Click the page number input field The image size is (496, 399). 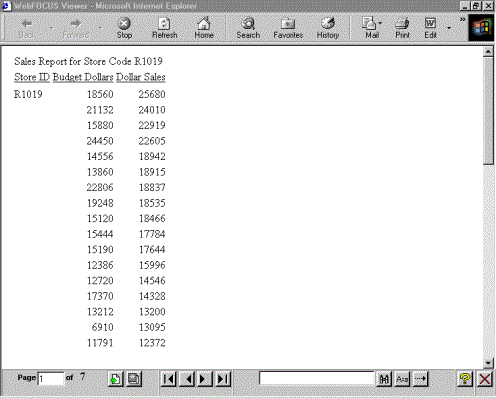click(51, 379)
